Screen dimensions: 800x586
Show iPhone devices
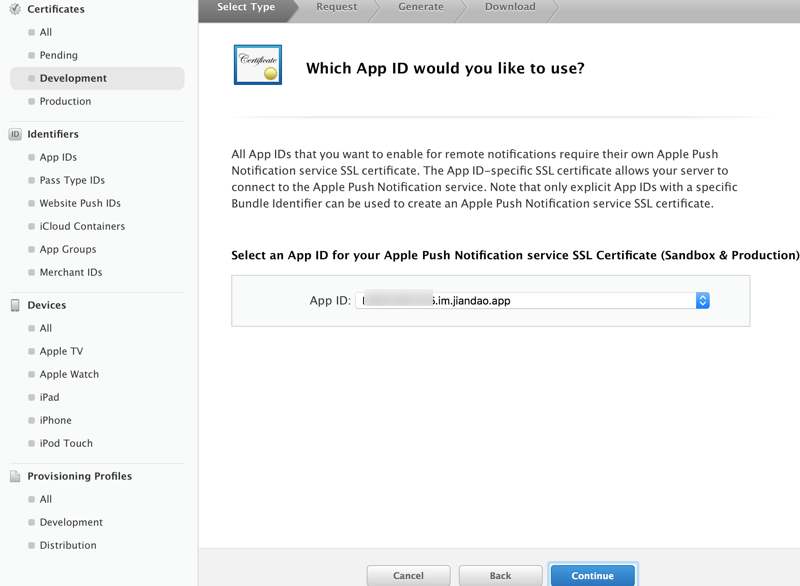[56, 420]
